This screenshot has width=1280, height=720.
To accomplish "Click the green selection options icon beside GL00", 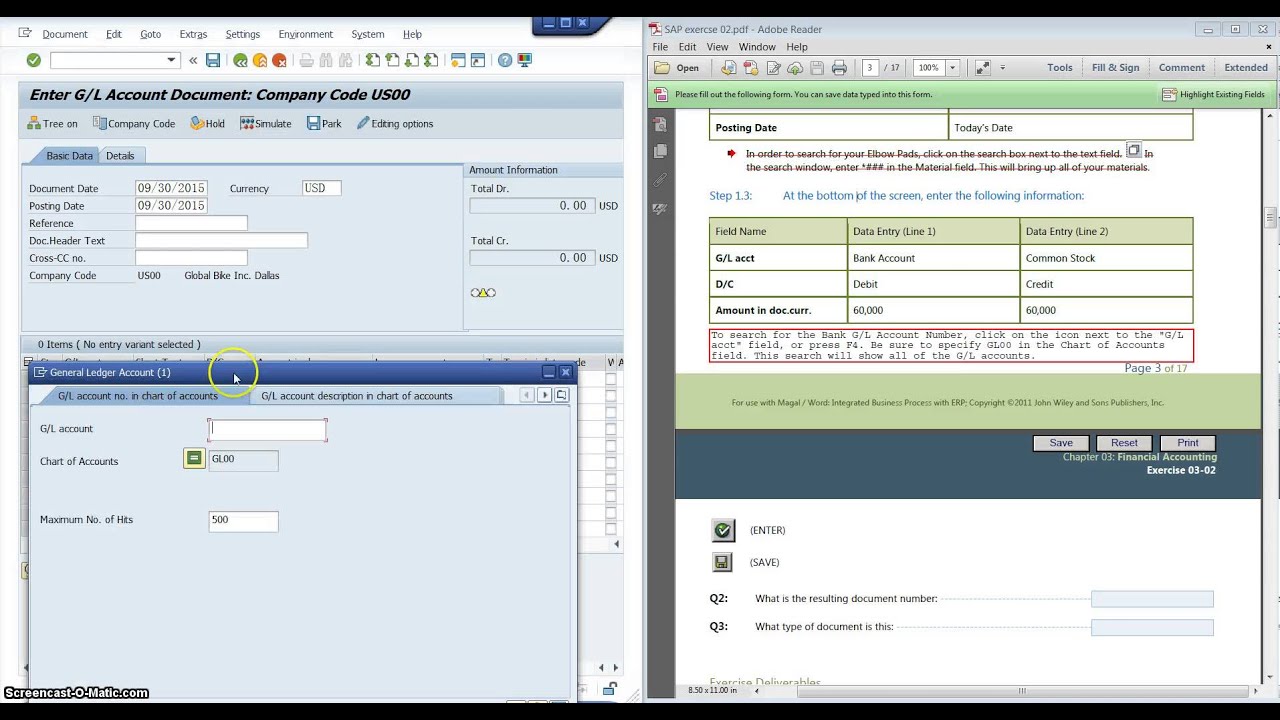I will (x=194, y=459).
